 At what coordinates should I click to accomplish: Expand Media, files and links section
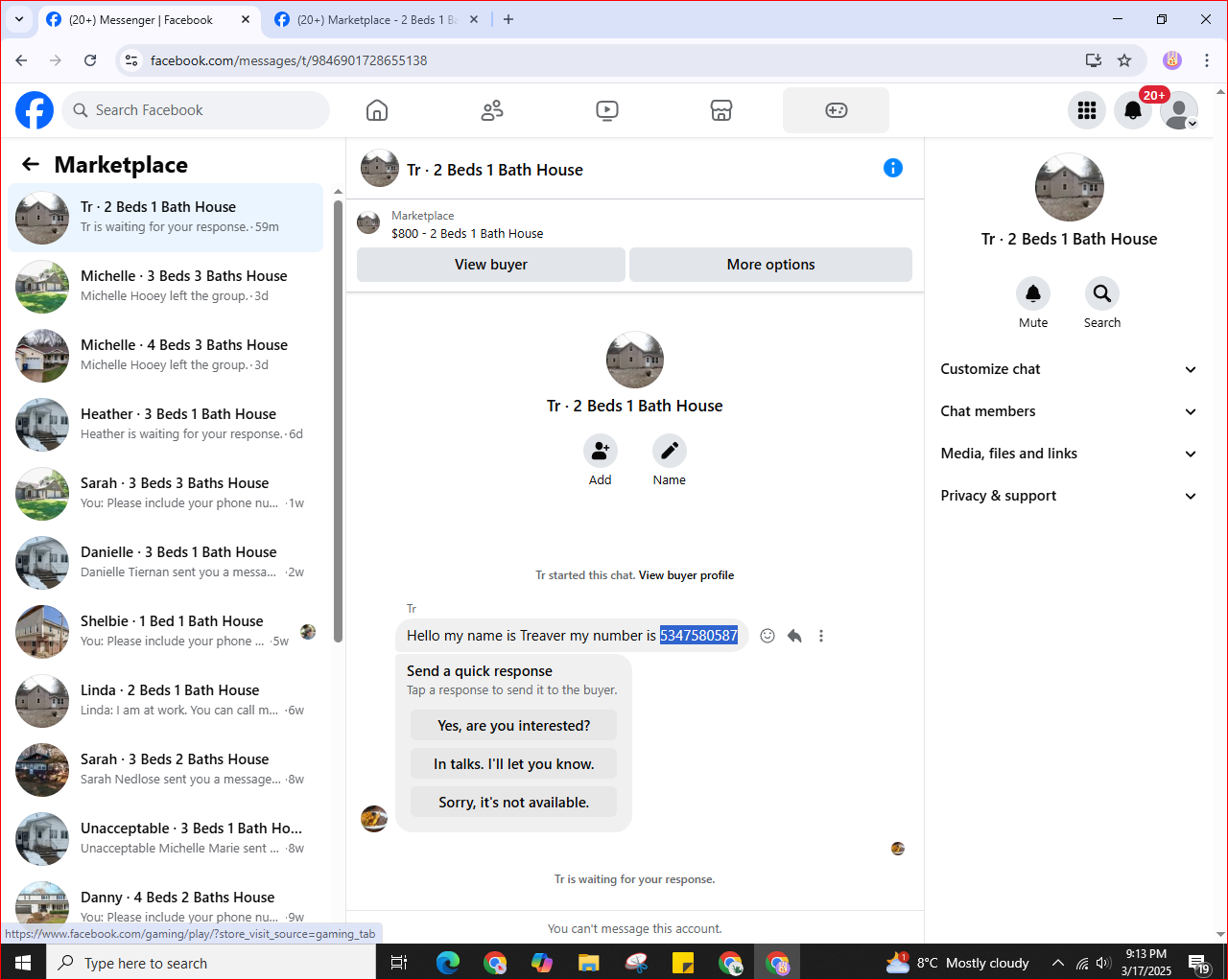(x=1069, y=454)
